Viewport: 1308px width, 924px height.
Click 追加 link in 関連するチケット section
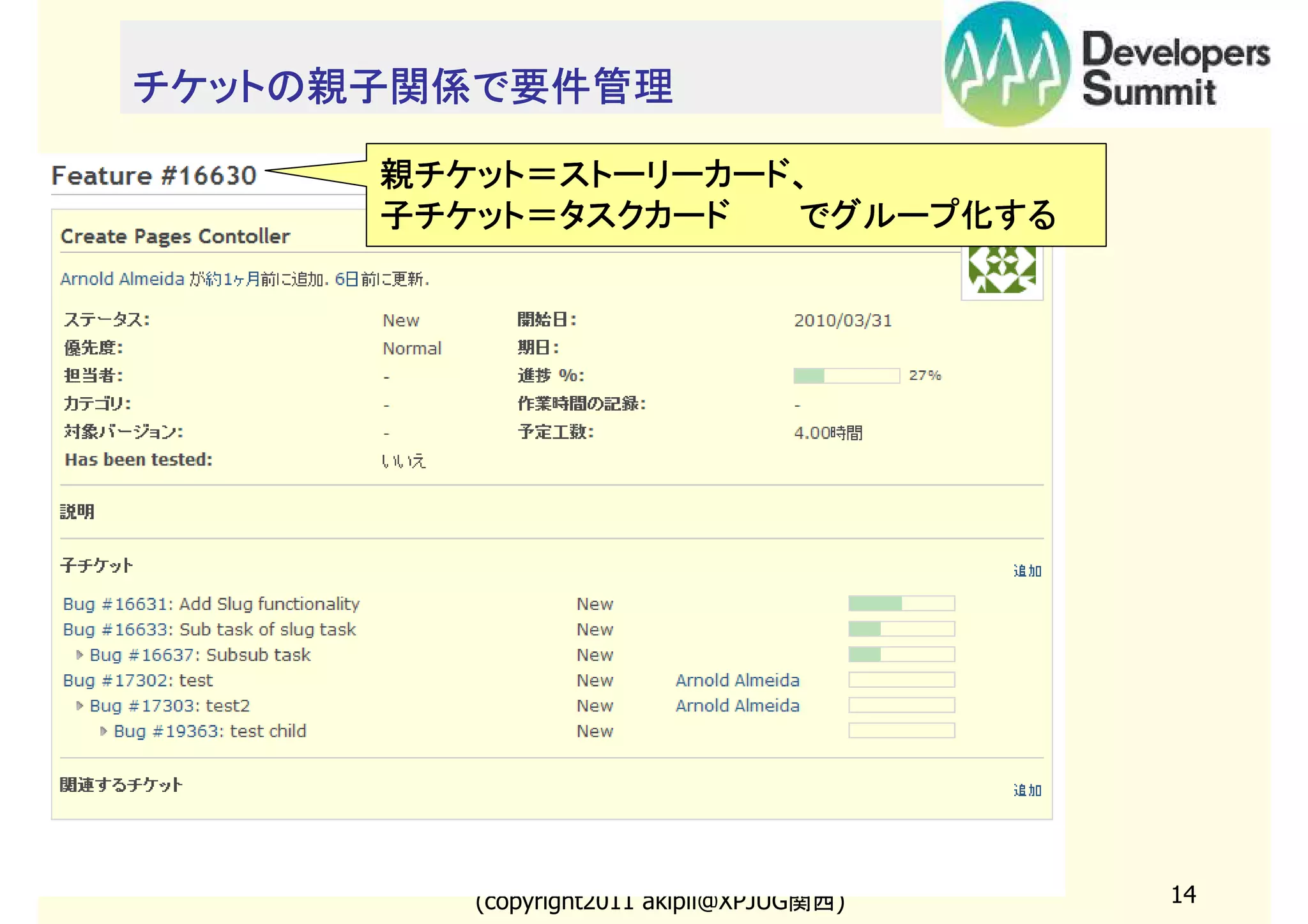[1027, 790]
